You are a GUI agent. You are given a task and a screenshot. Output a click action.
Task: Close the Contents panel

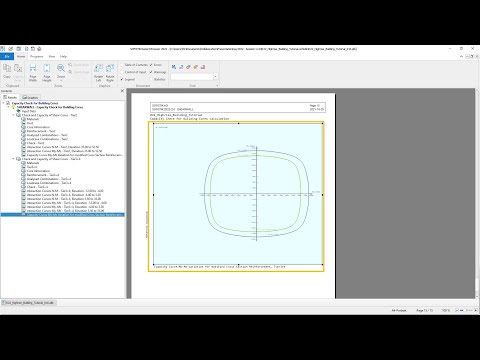coord(122,91)
